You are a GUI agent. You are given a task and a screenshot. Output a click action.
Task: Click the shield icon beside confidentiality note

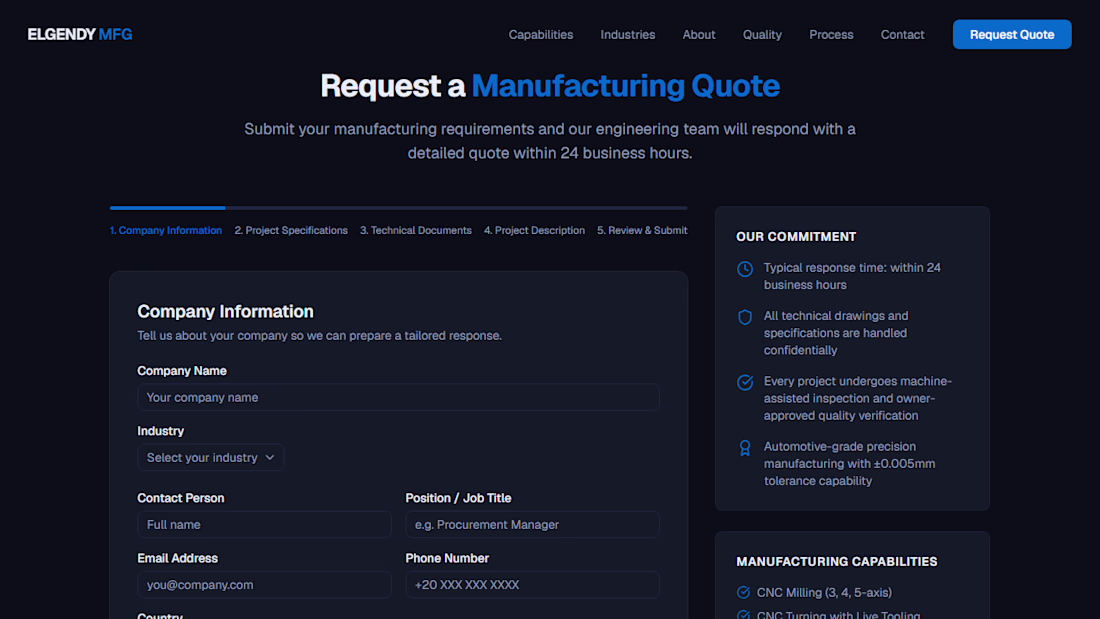pyautogui.click(x=745, y=317)
